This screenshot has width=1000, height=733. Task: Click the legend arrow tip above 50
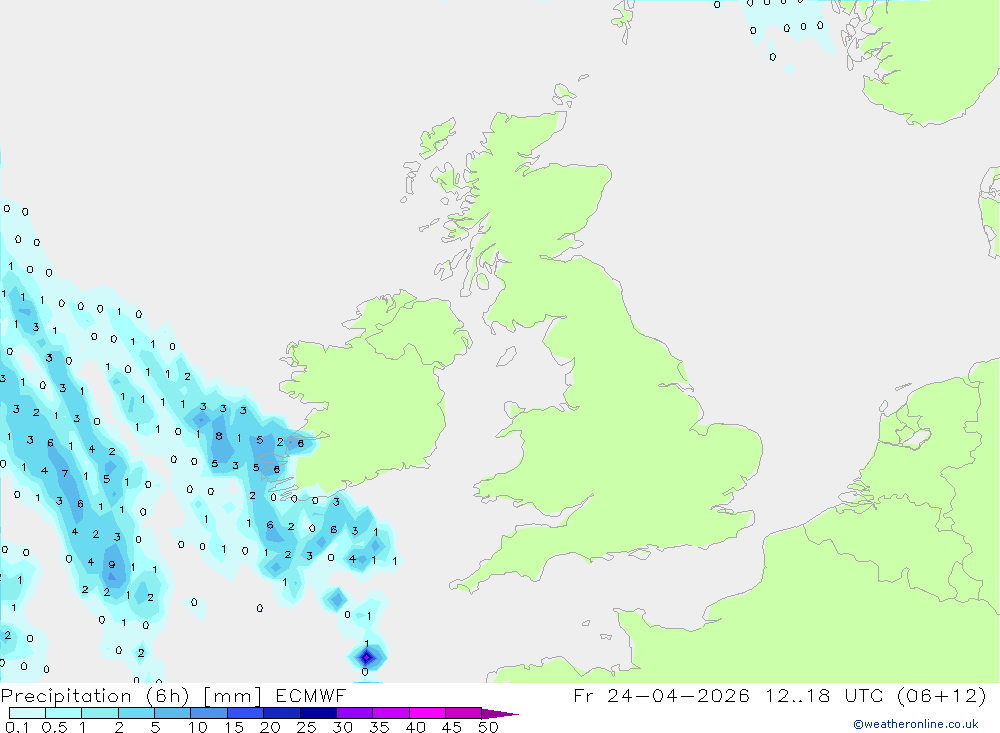[499, 714]
